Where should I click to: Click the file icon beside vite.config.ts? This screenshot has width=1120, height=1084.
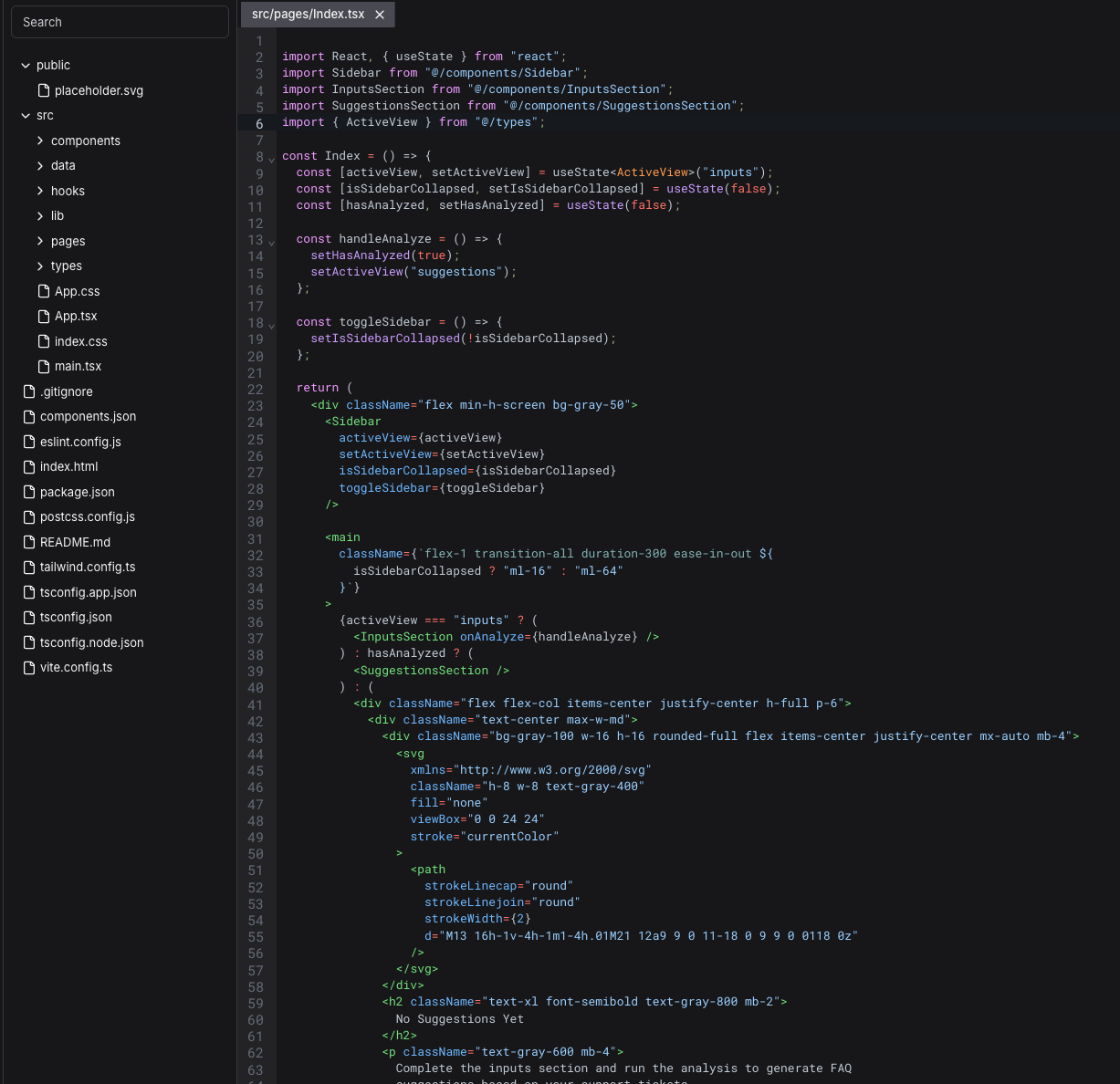coord(29,667)
